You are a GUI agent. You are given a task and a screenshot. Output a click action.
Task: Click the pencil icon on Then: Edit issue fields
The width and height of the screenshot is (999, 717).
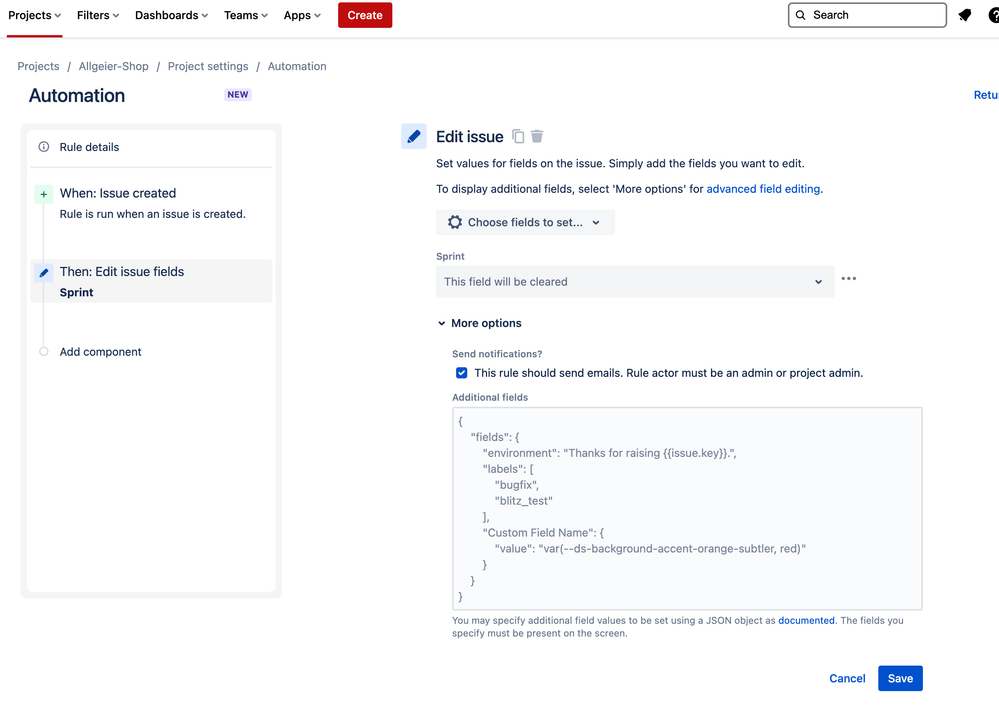click(43, 271)
